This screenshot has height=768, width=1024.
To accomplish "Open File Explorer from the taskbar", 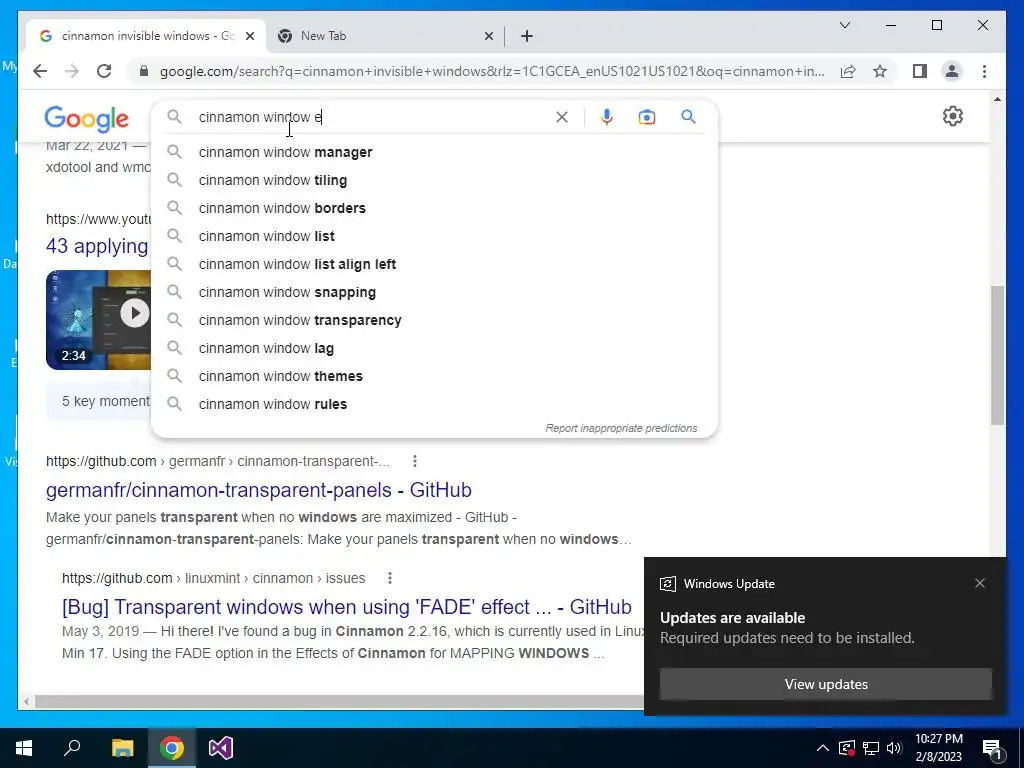I will [x=122, y=748].
